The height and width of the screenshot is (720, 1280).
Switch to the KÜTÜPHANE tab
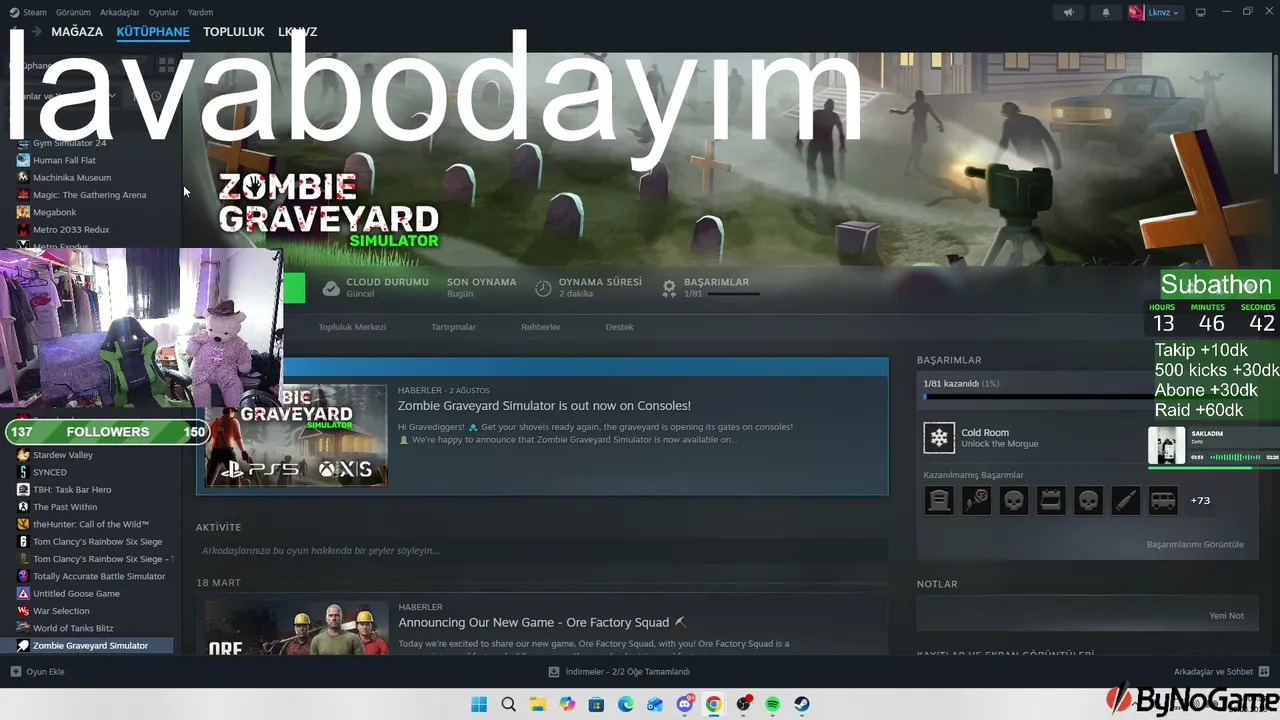[x=153, y=32]
